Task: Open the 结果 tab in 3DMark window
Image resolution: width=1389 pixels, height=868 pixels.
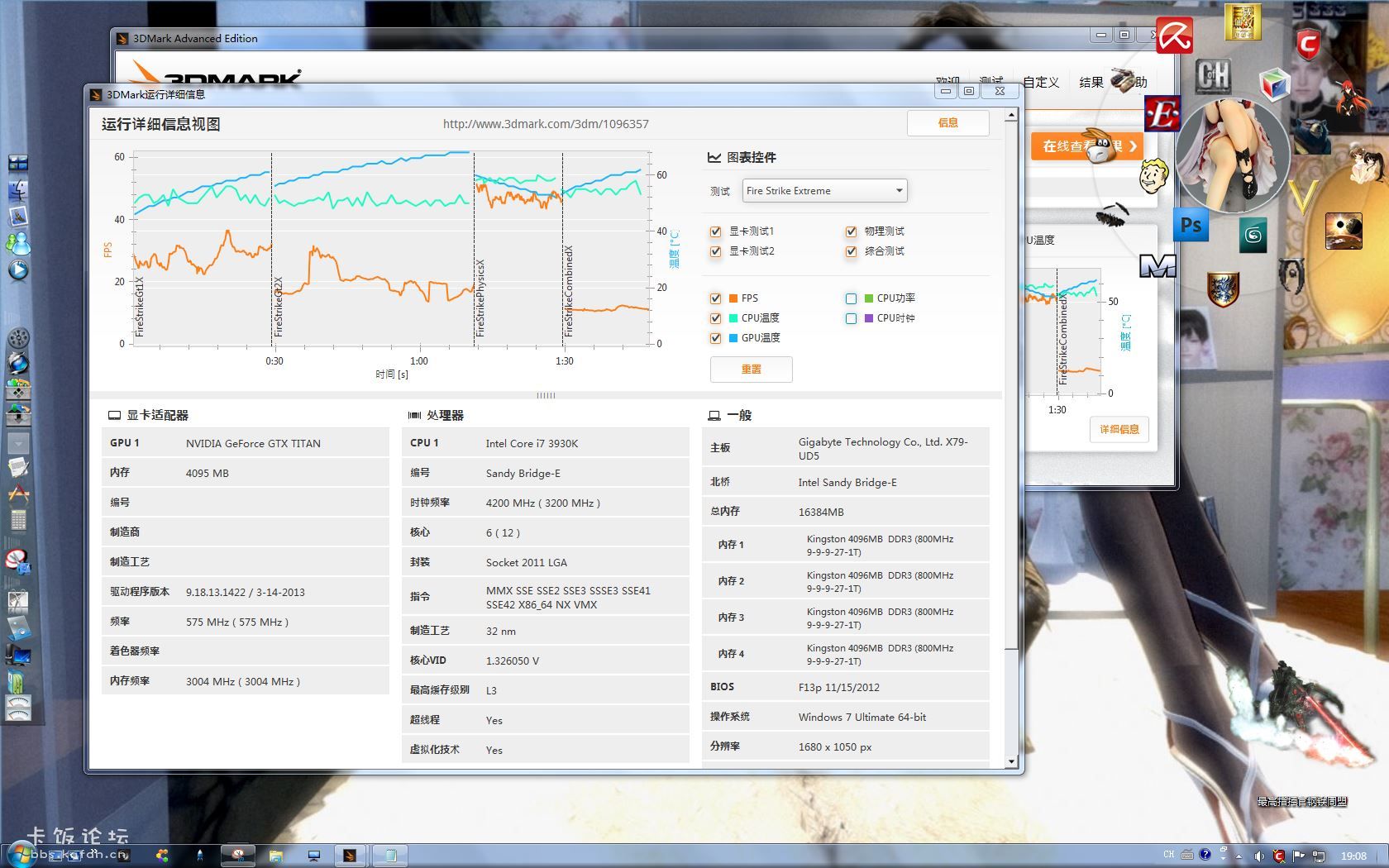Action: click(1091, 82)
